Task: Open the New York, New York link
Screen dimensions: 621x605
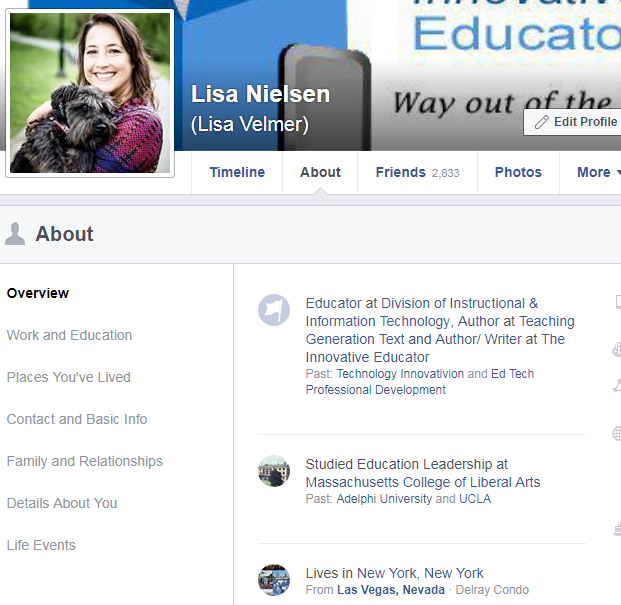Action: point(420,573)
